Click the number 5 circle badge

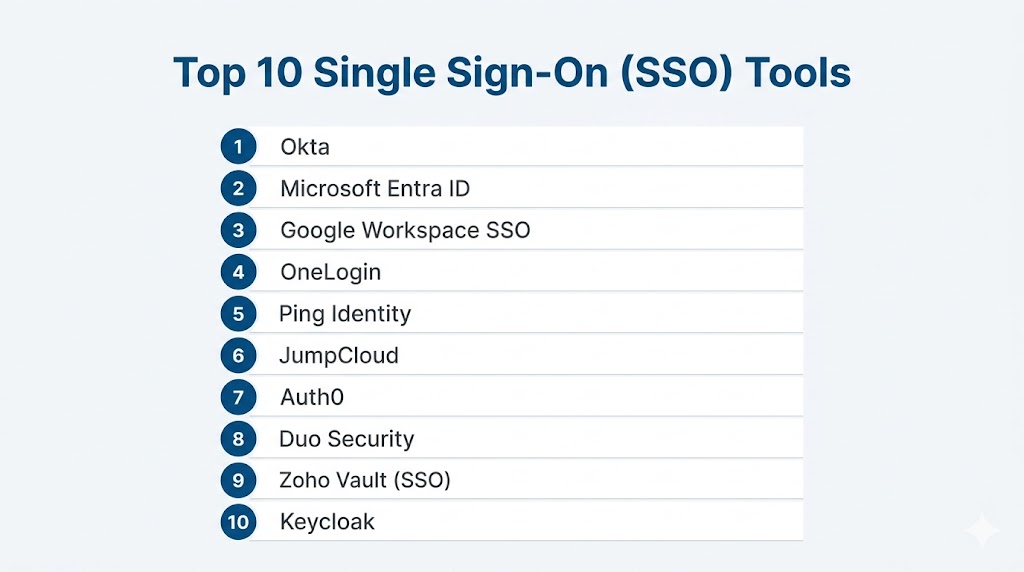[x=238, y=314]
